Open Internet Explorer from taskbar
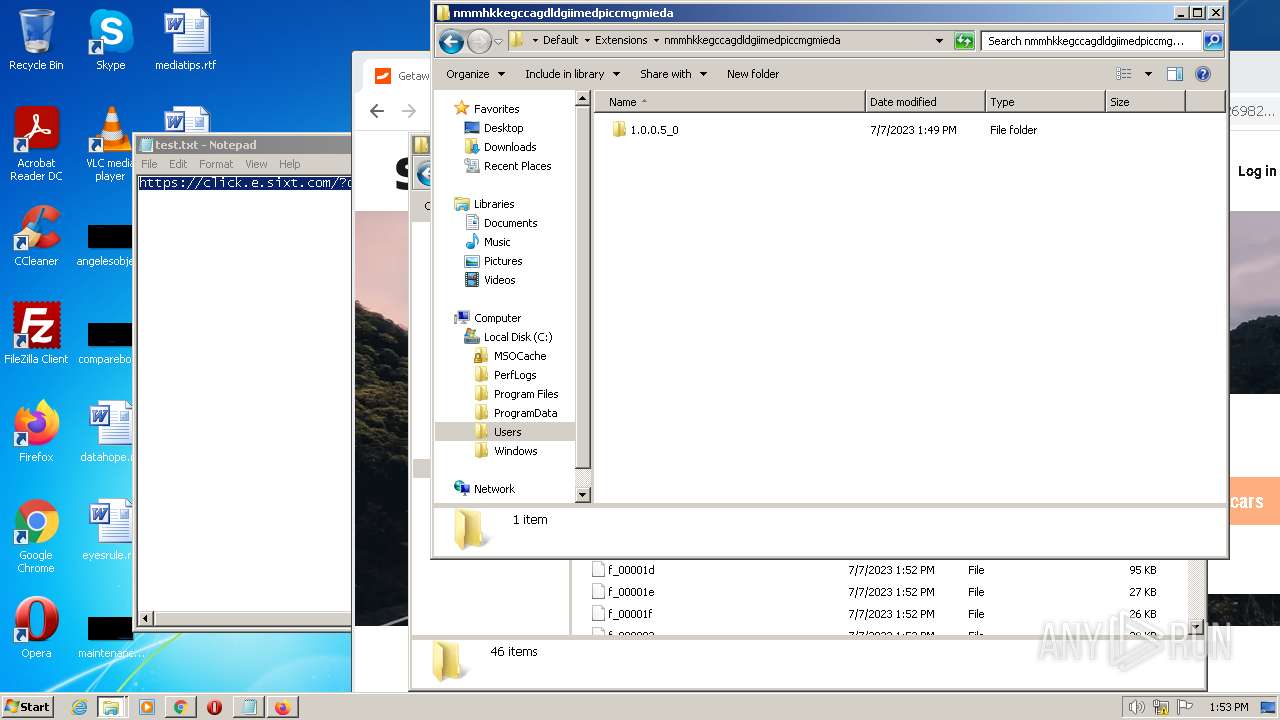Image resolution: width=1280 pixels, height=720 pixels. click(79, 707)
